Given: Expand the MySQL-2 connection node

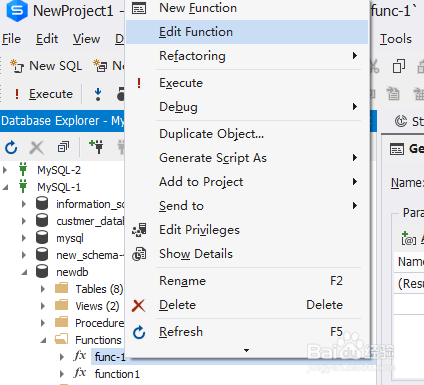Looking at the screenshot, I should tap(5, 170).
